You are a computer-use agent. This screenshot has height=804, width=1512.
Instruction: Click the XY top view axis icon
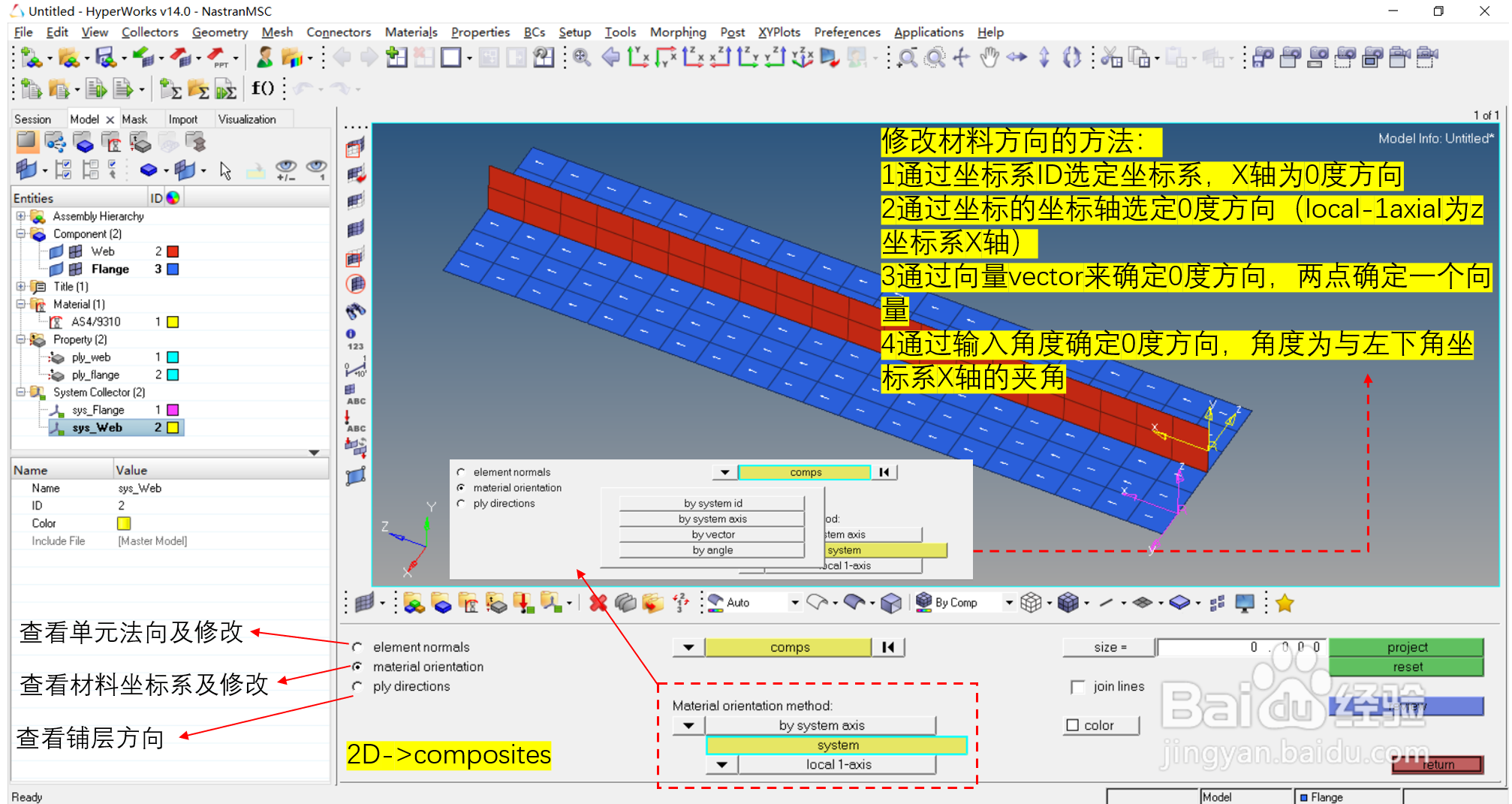pos(637,57)
